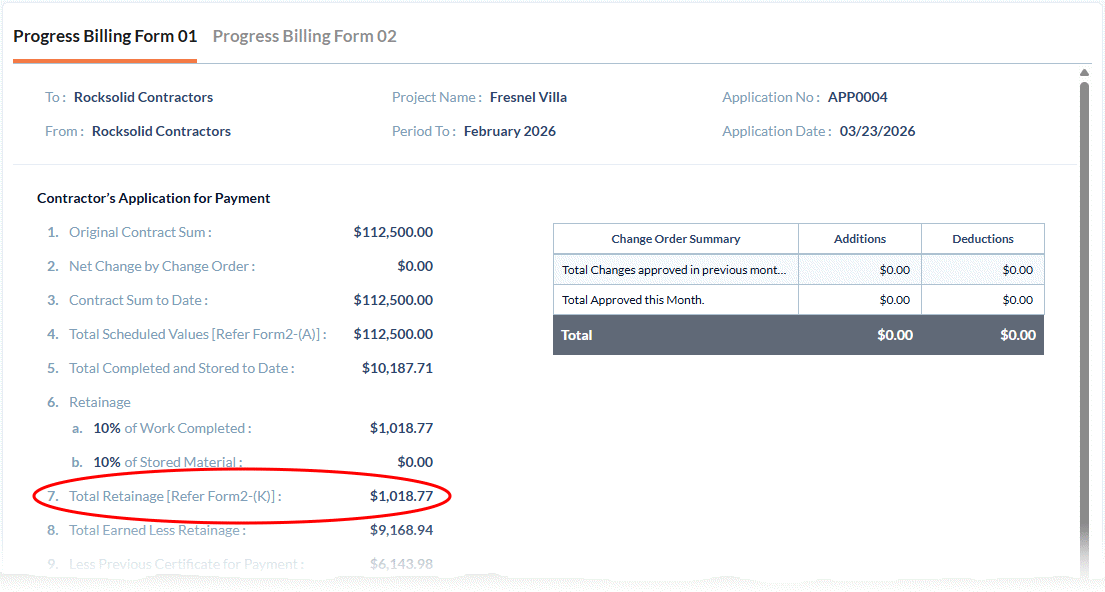Image resolution: width=1105 pixels, height=592 pixels.
Task: Select the Total Approved this Month row label
Action: point(633,300)
